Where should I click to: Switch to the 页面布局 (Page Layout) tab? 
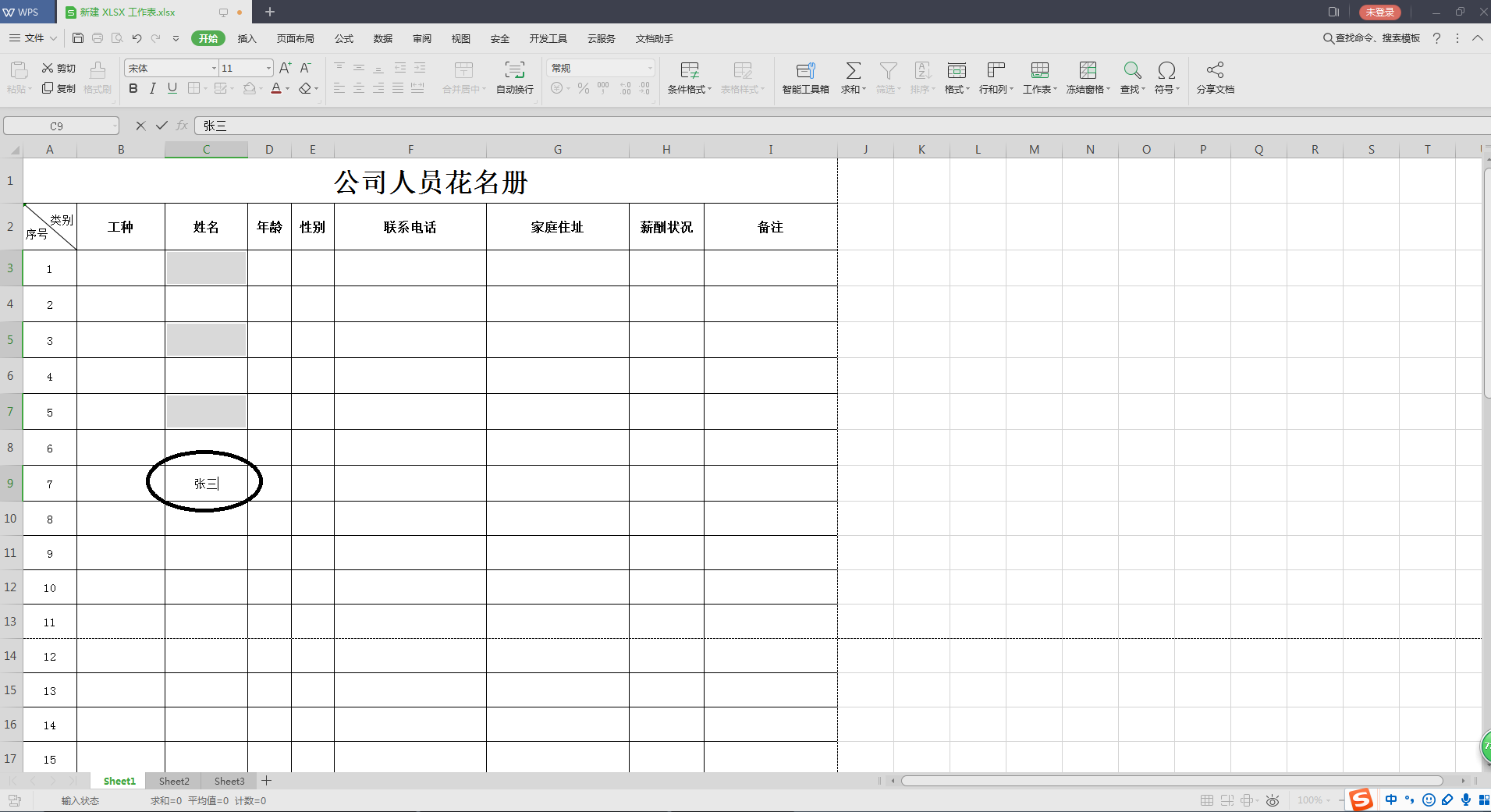pyautogui.click(x=295, y=38)
